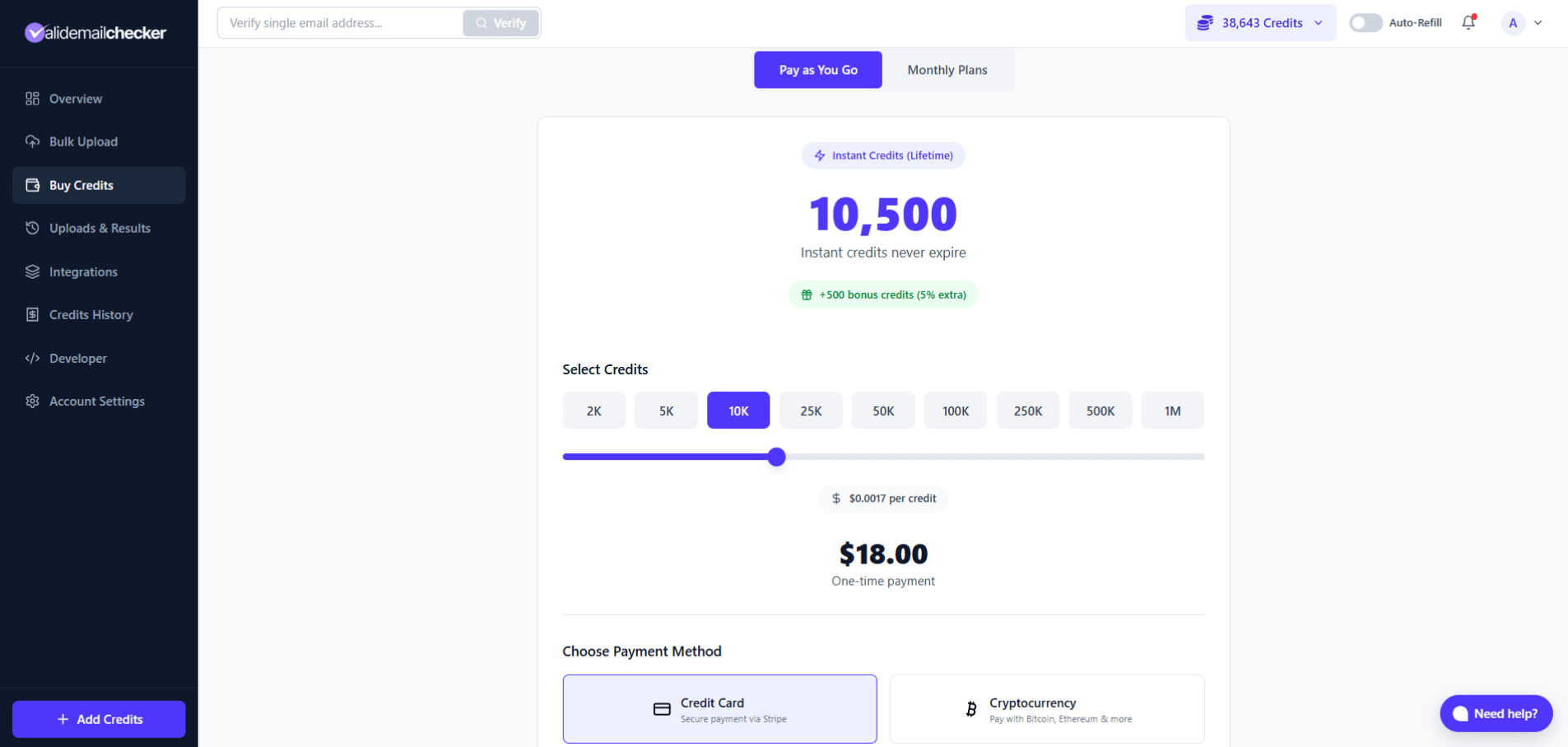The image size is (1568, 747).
Task: Select the Bulk Upload sidebar icon
Action: [x=32, y=142]
